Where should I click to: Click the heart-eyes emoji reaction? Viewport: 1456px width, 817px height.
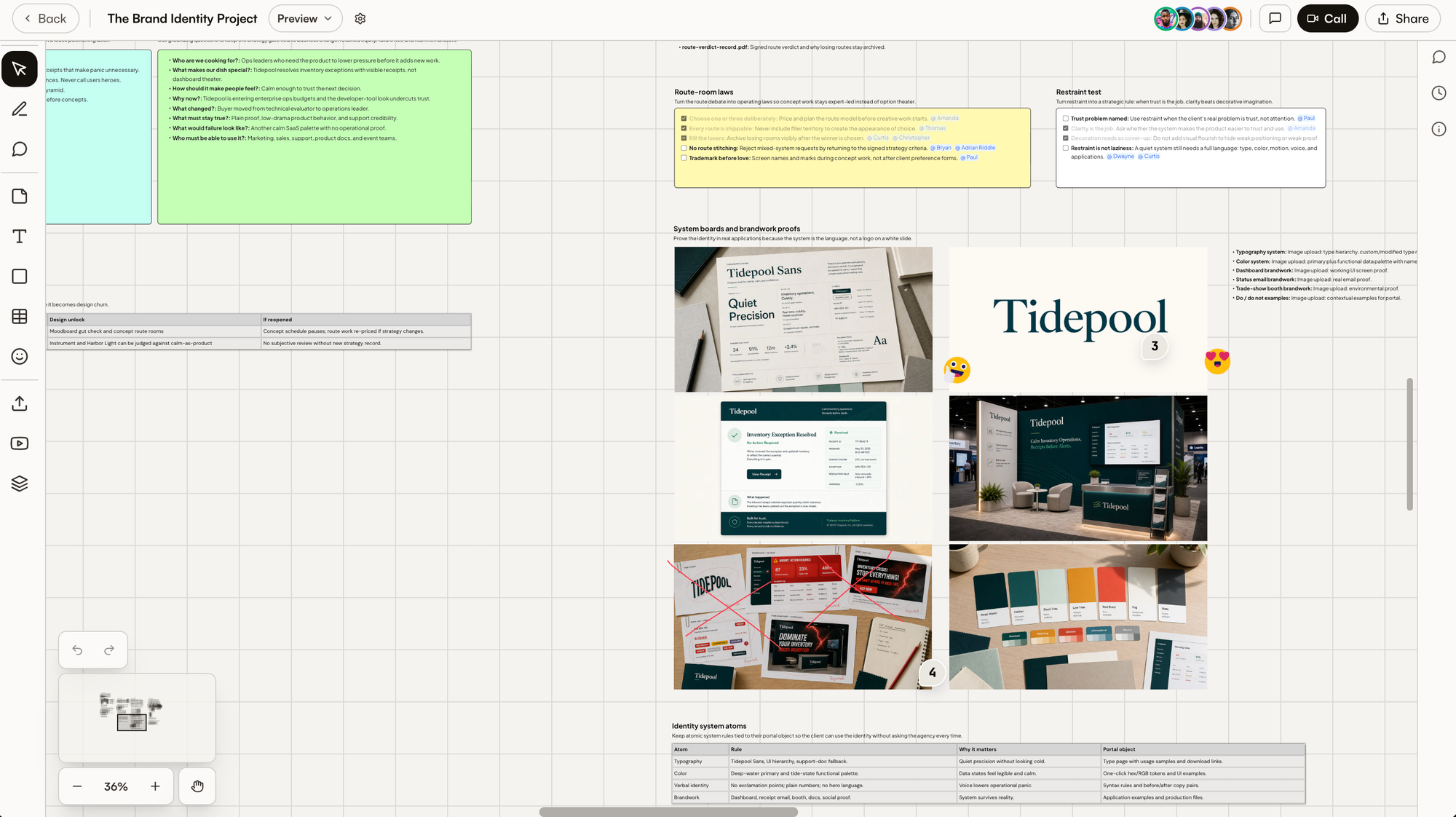click(x=1217, y=361)
